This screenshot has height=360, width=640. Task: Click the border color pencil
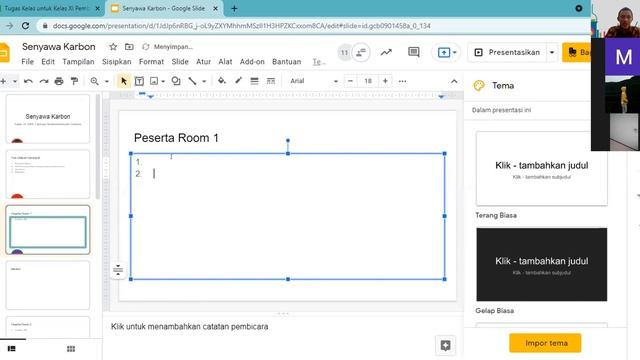[x=238, y=81]
